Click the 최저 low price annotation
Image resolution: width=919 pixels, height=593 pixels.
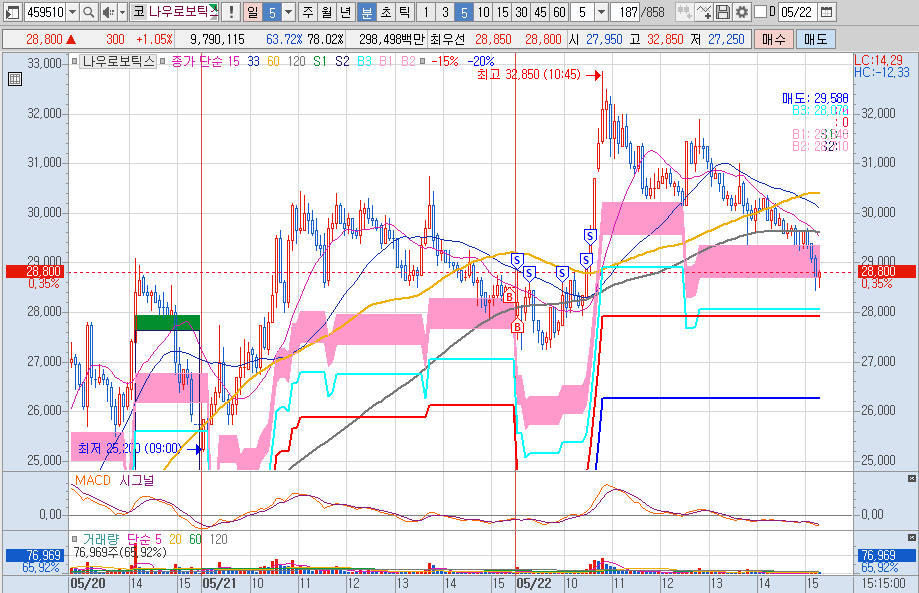coord(130,449)
